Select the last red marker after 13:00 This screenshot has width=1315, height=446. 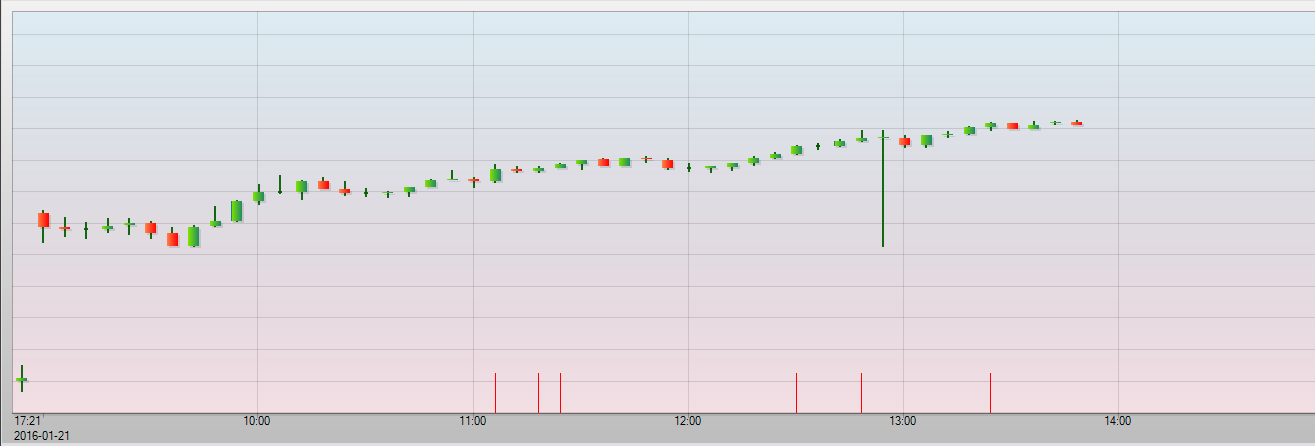coord(990,392)
